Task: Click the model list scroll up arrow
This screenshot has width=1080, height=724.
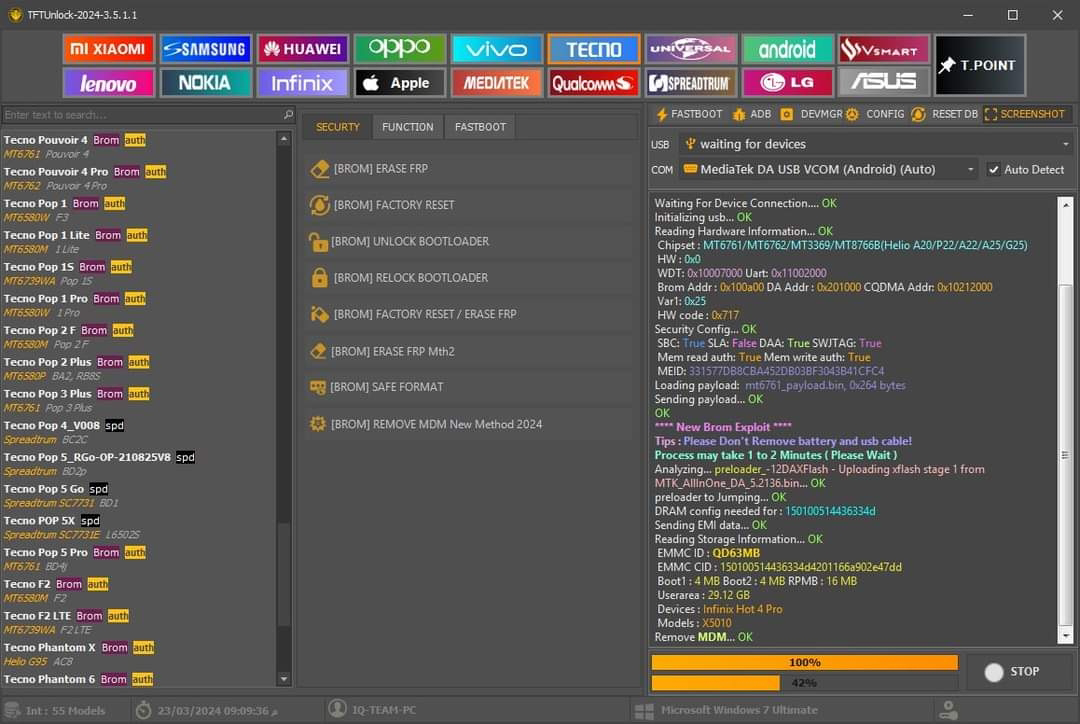Action: click(284, 138)
